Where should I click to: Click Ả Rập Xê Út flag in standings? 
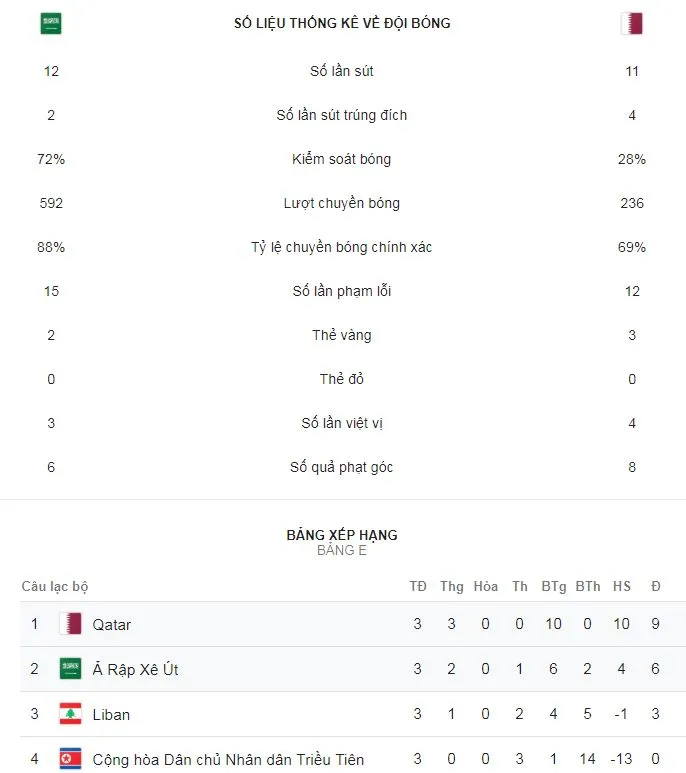tap(70, 669)
